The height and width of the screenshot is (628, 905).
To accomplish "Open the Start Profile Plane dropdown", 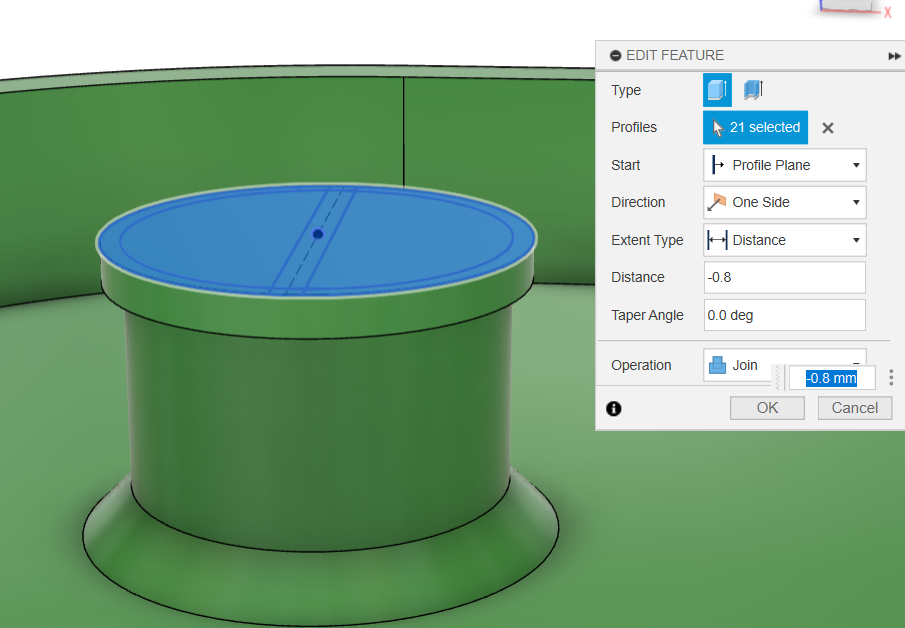I will (785, 165).
